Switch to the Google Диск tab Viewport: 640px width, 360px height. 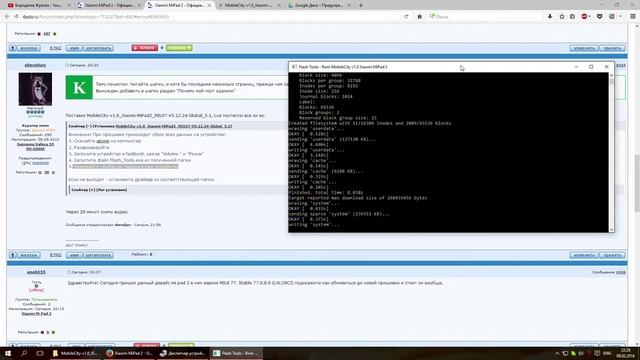click(x=319, y=5)
